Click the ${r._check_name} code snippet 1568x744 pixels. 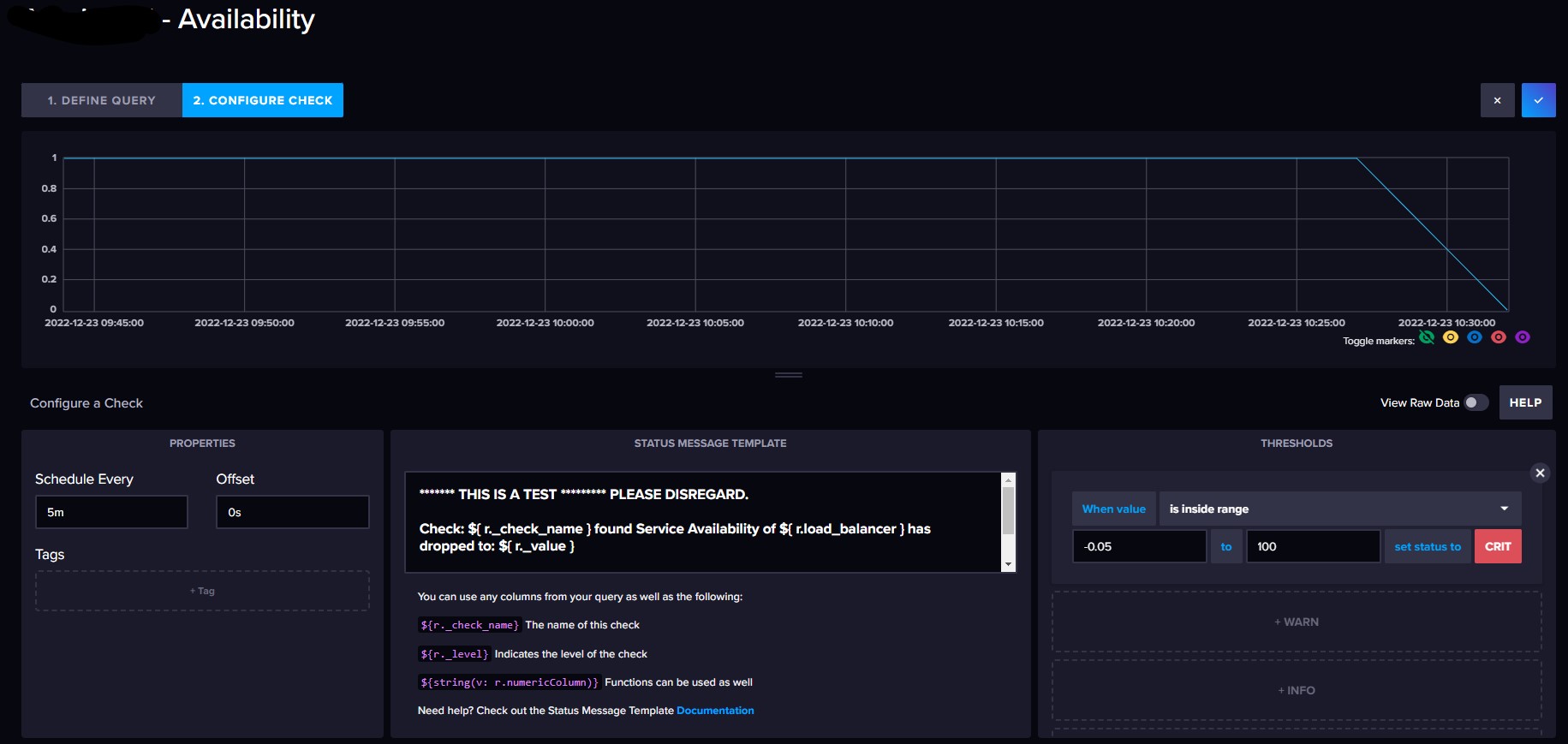(x=469, y=625)
